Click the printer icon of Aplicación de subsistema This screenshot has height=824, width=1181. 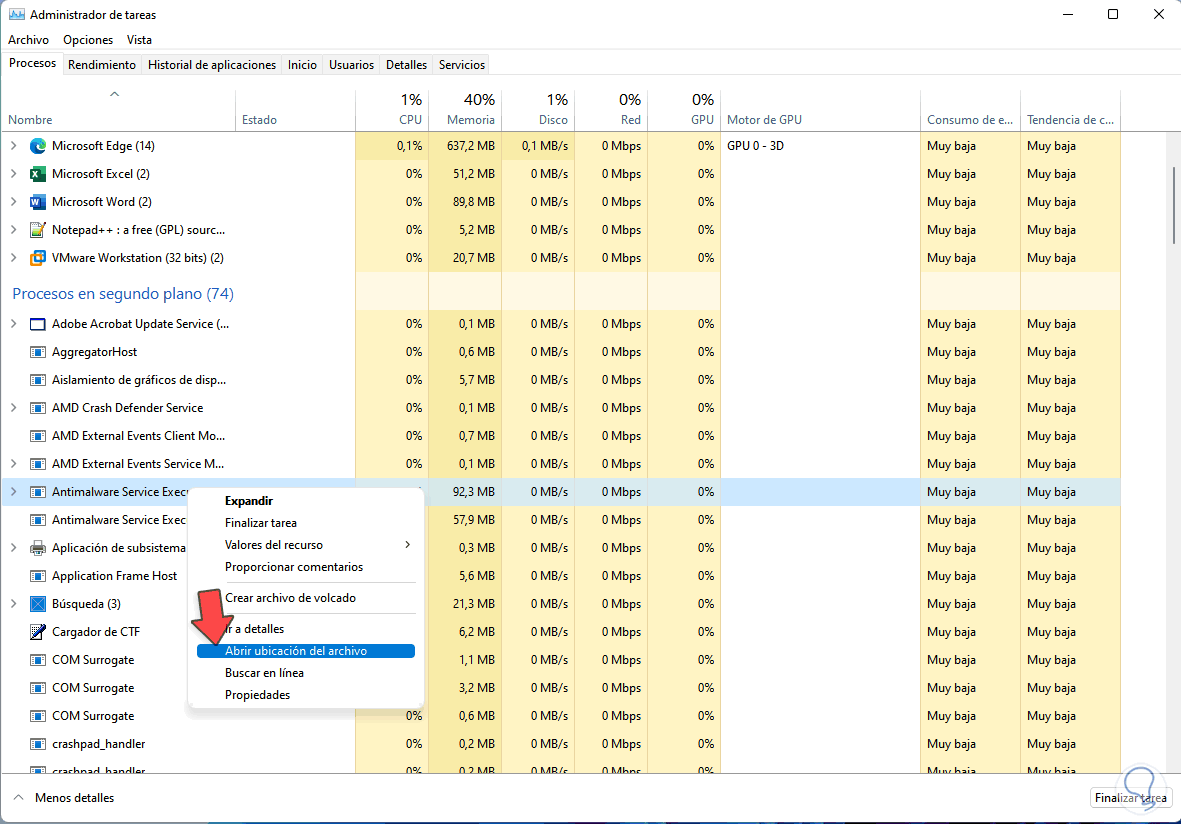click(38, 548)
